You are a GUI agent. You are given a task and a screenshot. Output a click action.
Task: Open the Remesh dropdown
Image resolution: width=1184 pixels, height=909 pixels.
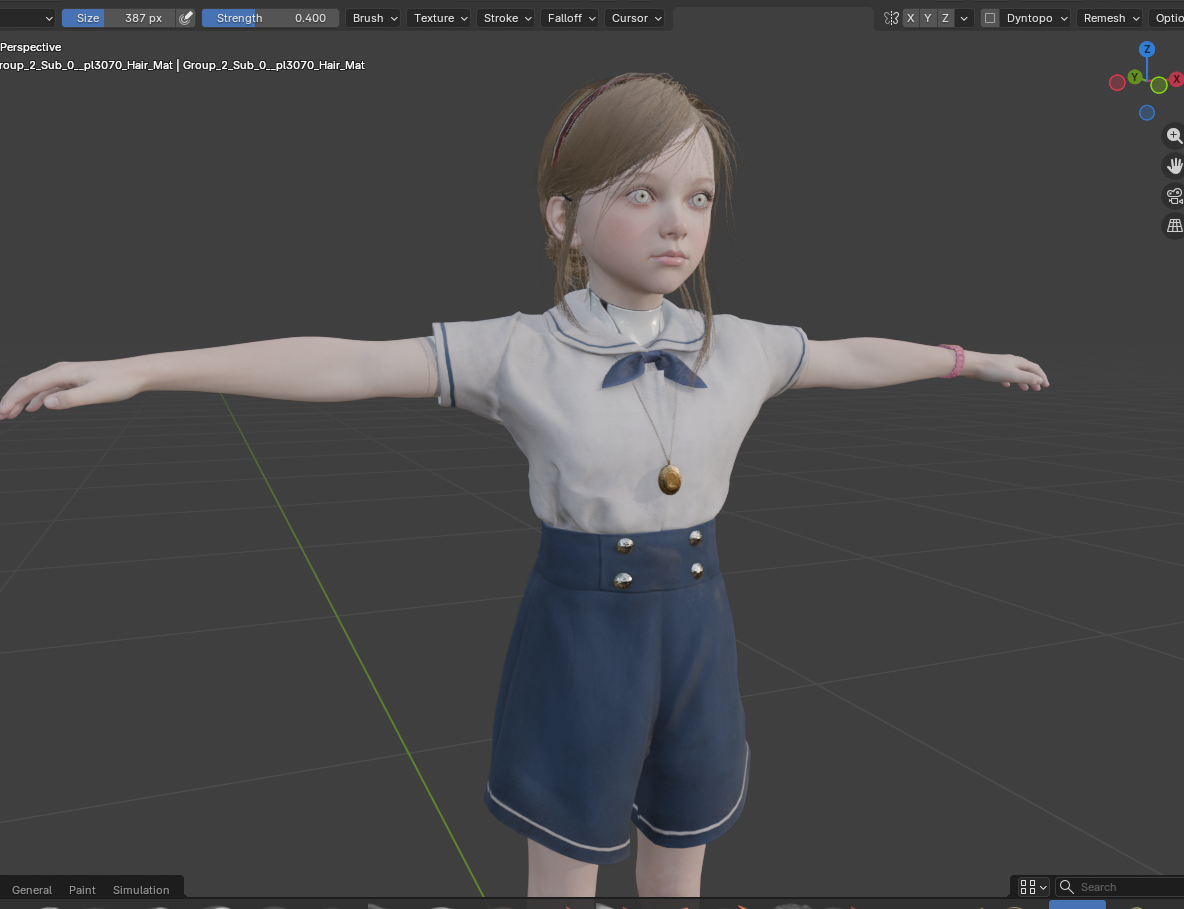coord(1110,18)
